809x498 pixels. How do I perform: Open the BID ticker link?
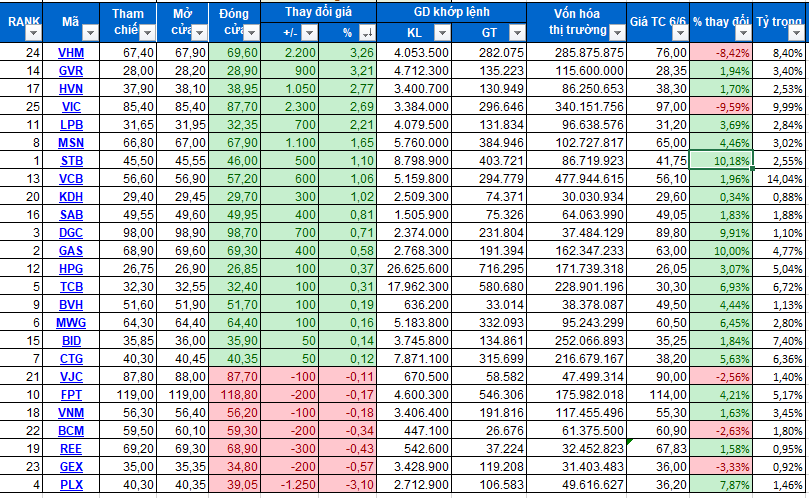pos(71,341)
